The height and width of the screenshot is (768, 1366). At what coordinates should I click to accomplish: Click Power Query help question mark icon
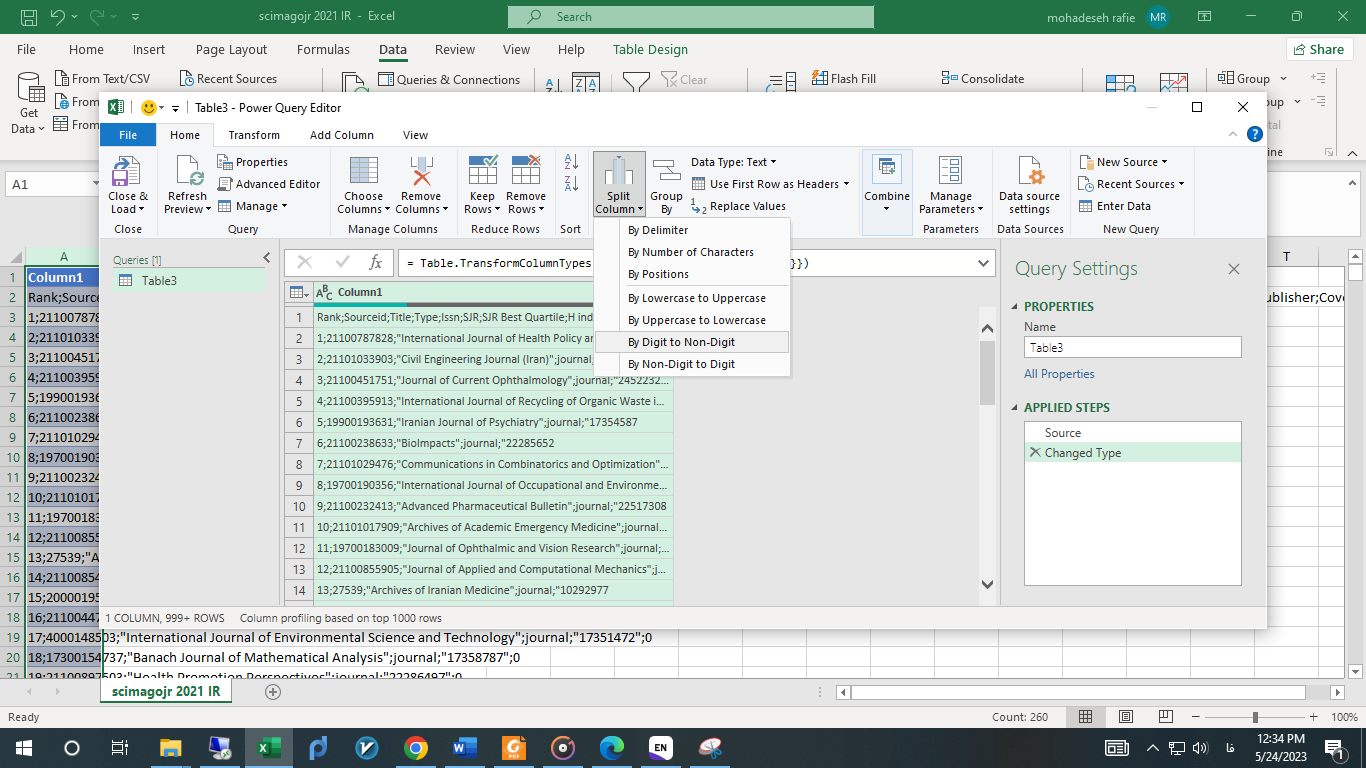point(1254,134)
